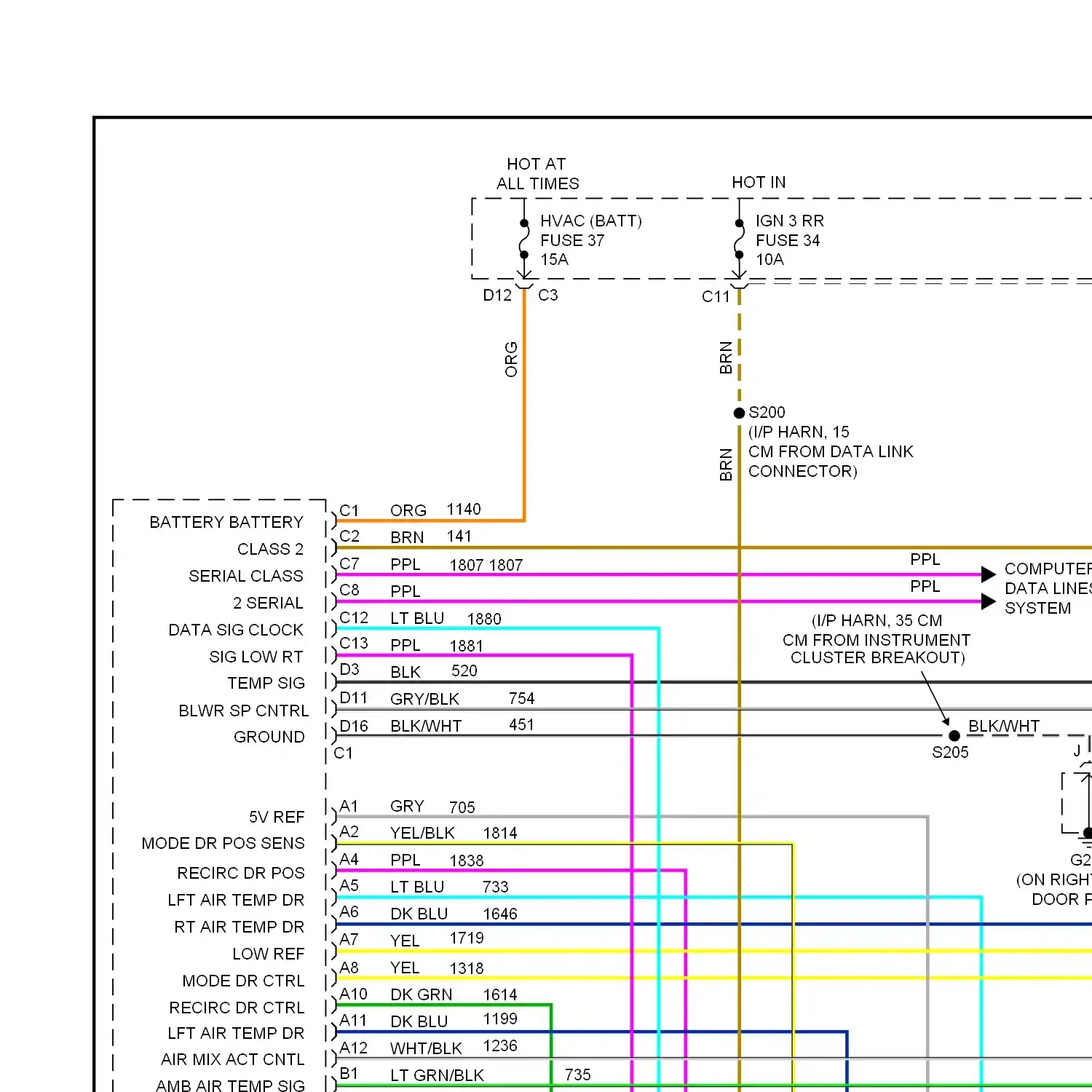Select the S205 splice point dot
Screen dimensions: 1092x1092
(954, 735)
